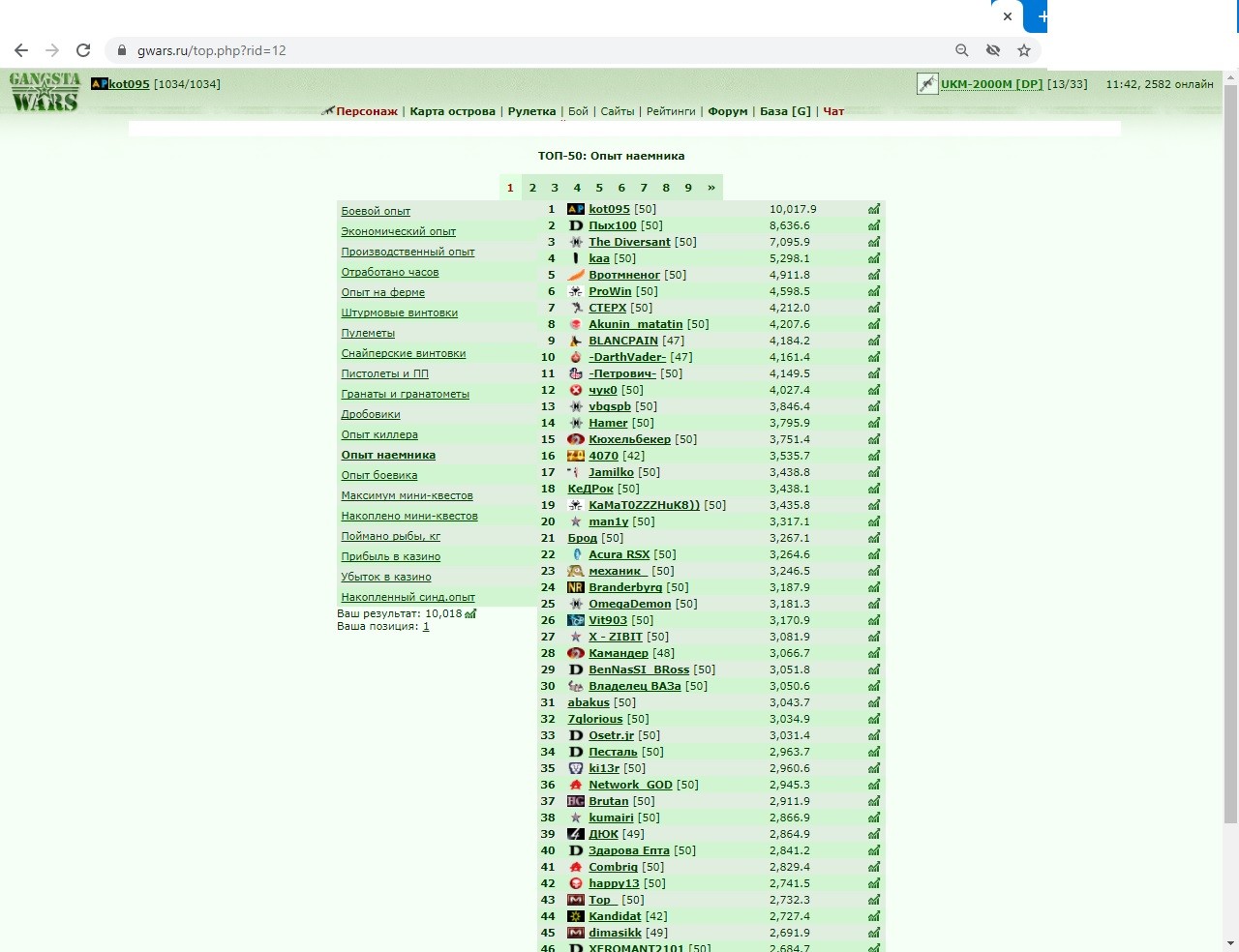The image size is (1239, 952).
Task: Open Карта острова menu item
Action: click(x=452, y=111)
